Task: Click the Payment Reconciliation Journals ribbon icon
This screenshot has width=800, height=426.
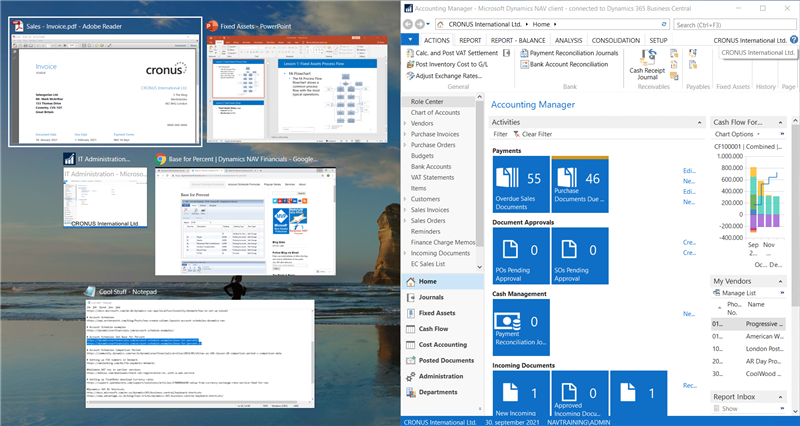Action: pos(524,53)
